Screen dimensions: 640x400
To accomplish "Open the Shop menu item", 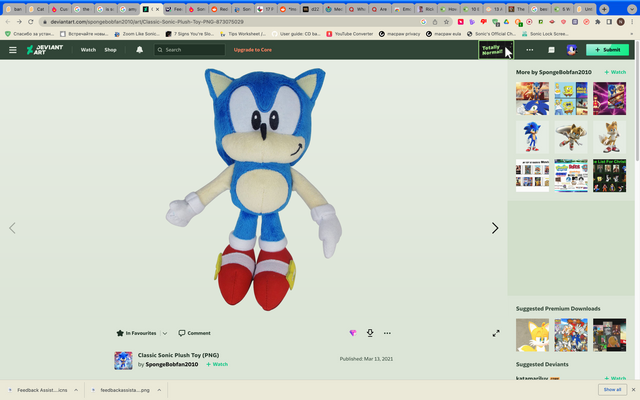I will tap(110, 49).
